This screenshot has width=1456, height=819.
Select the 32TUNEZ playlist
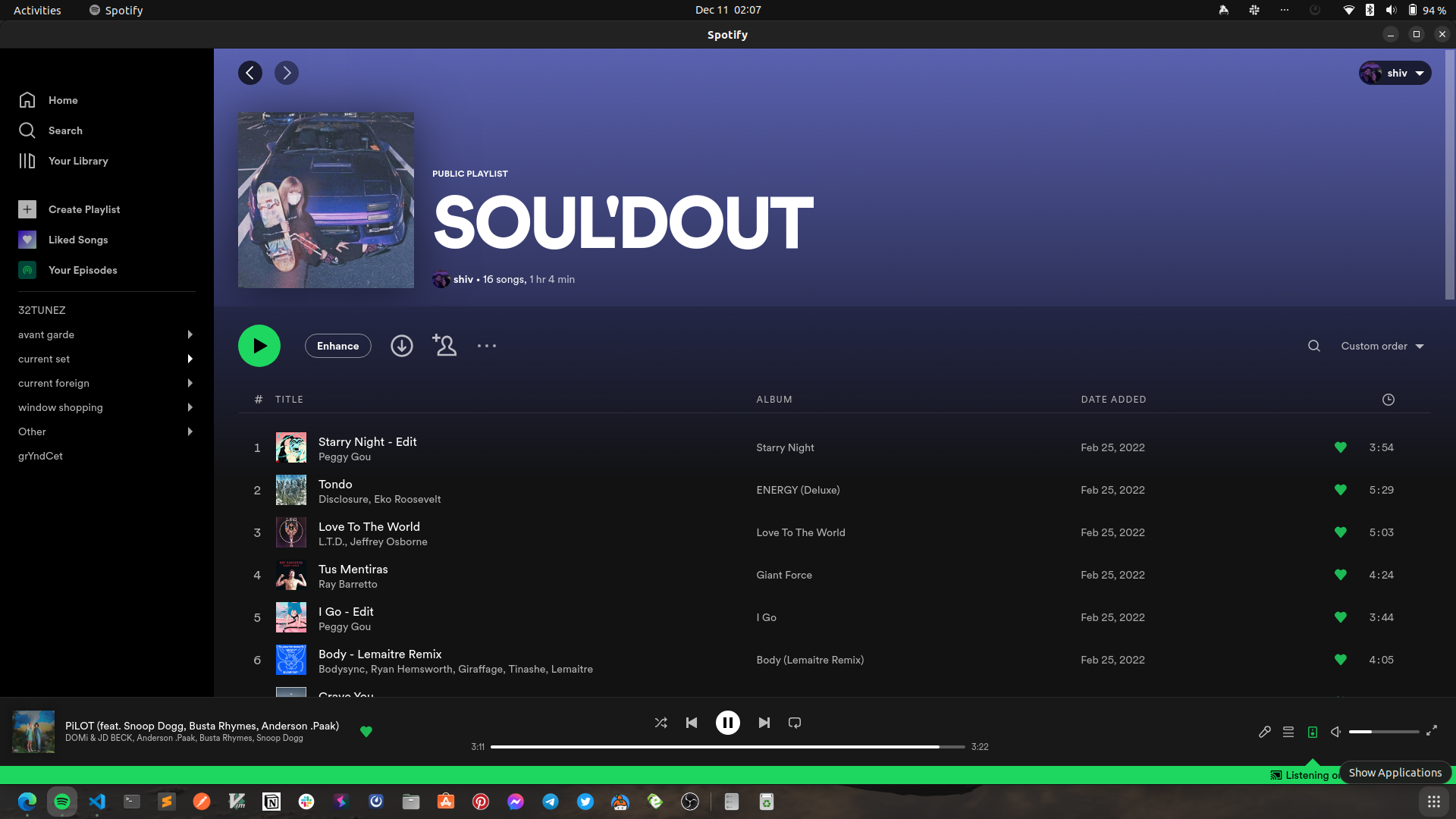click(42, 310)
